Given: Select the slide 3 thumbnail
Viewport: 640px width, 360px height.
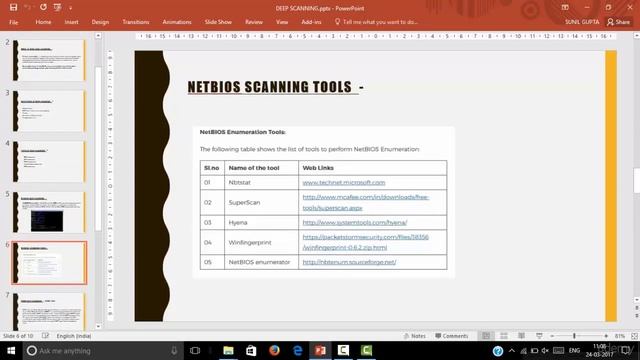Looking at the screenshot, I should 49,111.
